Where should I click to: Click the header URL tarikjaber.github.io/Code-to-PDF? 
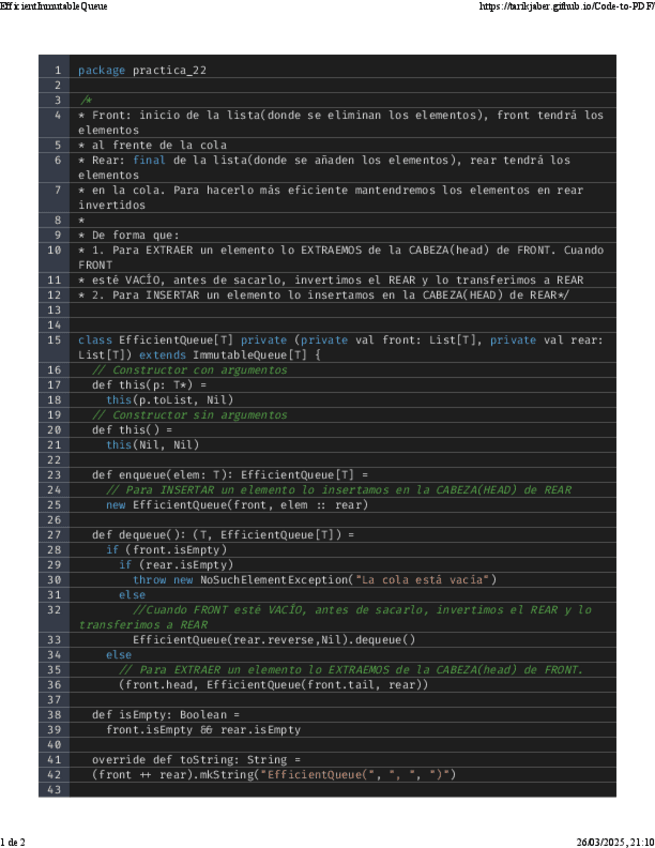(567, 6)
